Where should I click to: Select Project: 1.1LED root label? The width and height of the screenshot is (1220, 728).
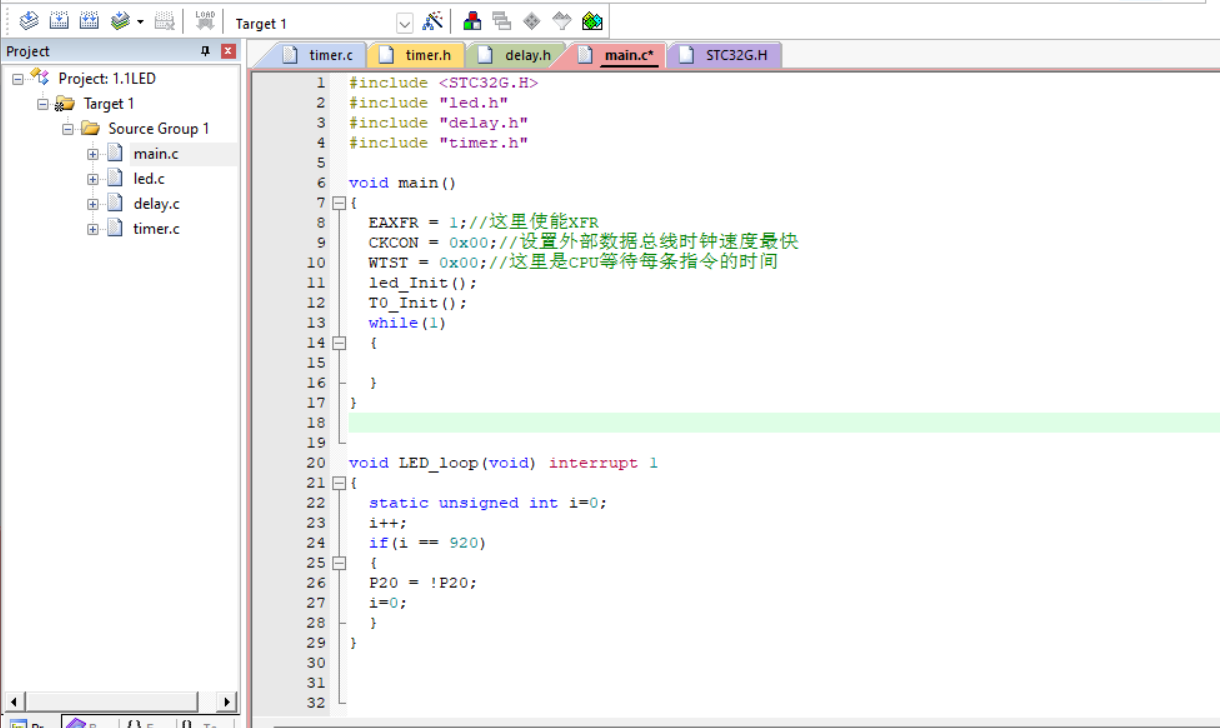pos(107,78)
